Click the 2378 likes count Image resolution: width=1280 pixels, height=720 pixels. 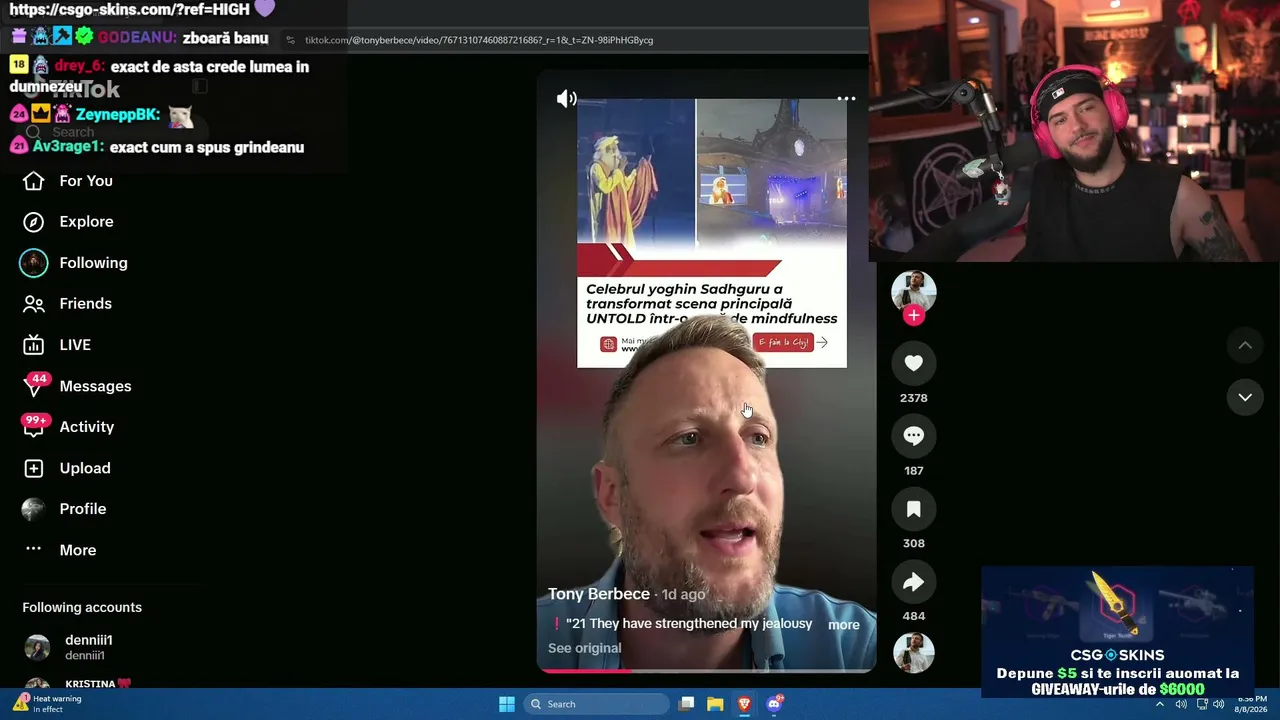coord(913,398)
